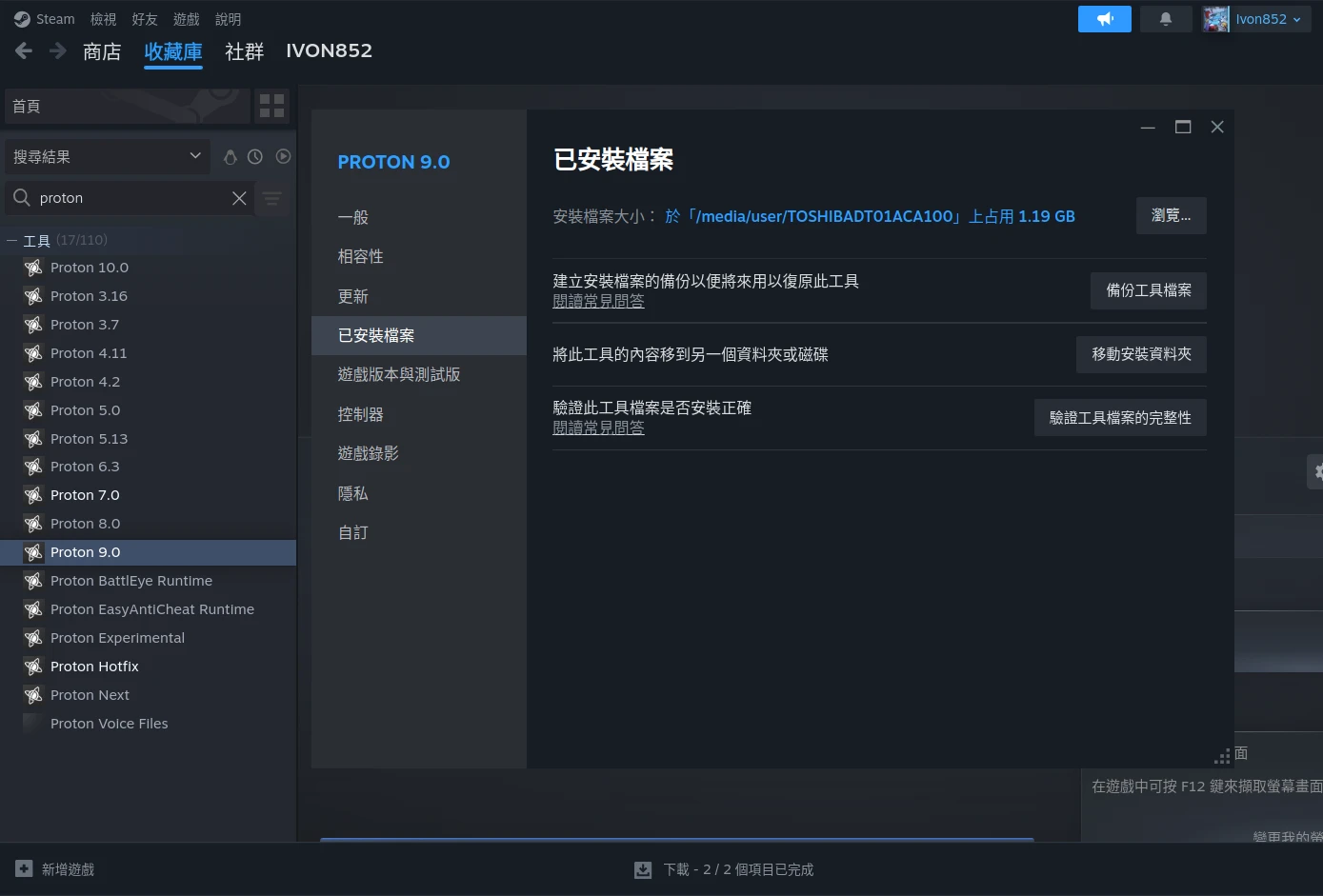Screen dimensions: 1323x896
Task: Expand the 搜尋結果 dropdown
Action: click(195, 156)
